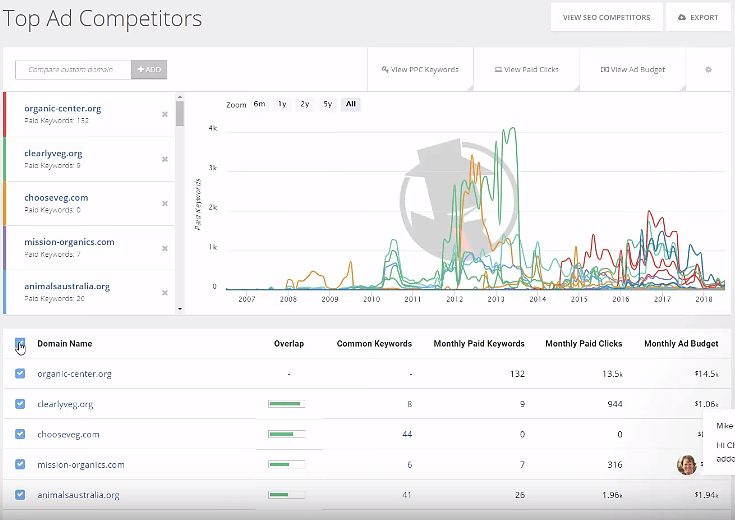Click animalsaustralia.org overlap progress bar
This screenshot has height=520, width=735.
(x=286, y=495)
